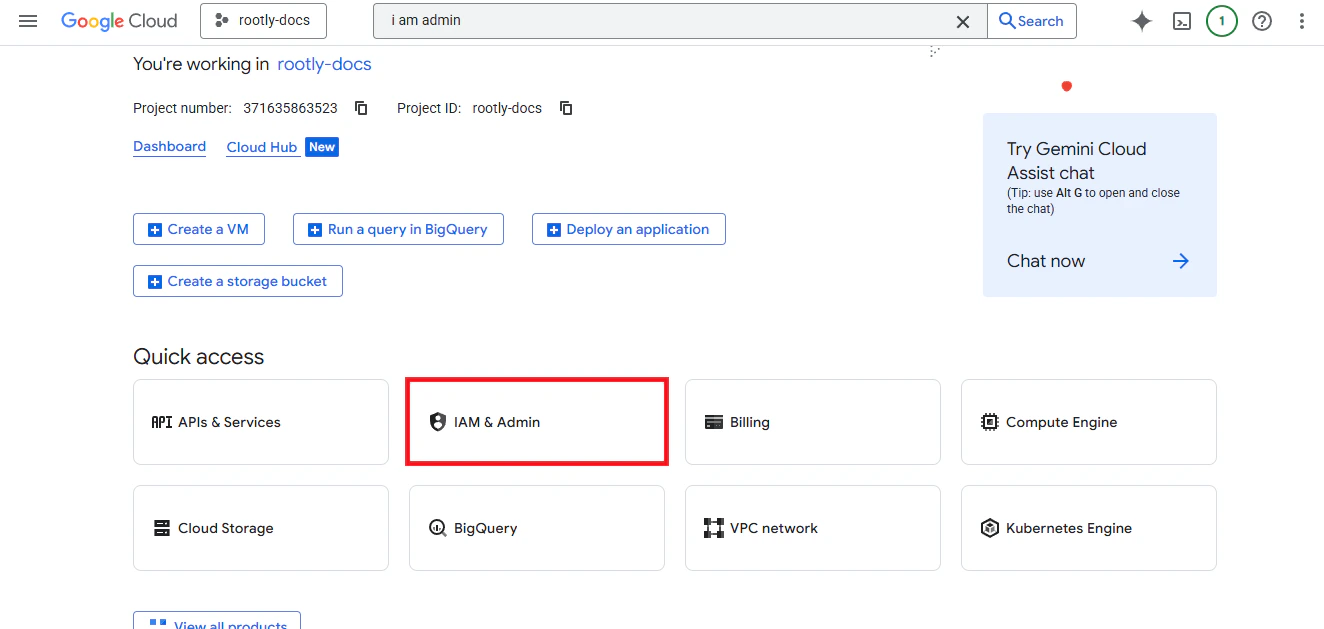Open the rootly-docs project picker

[x=263, y=20]
